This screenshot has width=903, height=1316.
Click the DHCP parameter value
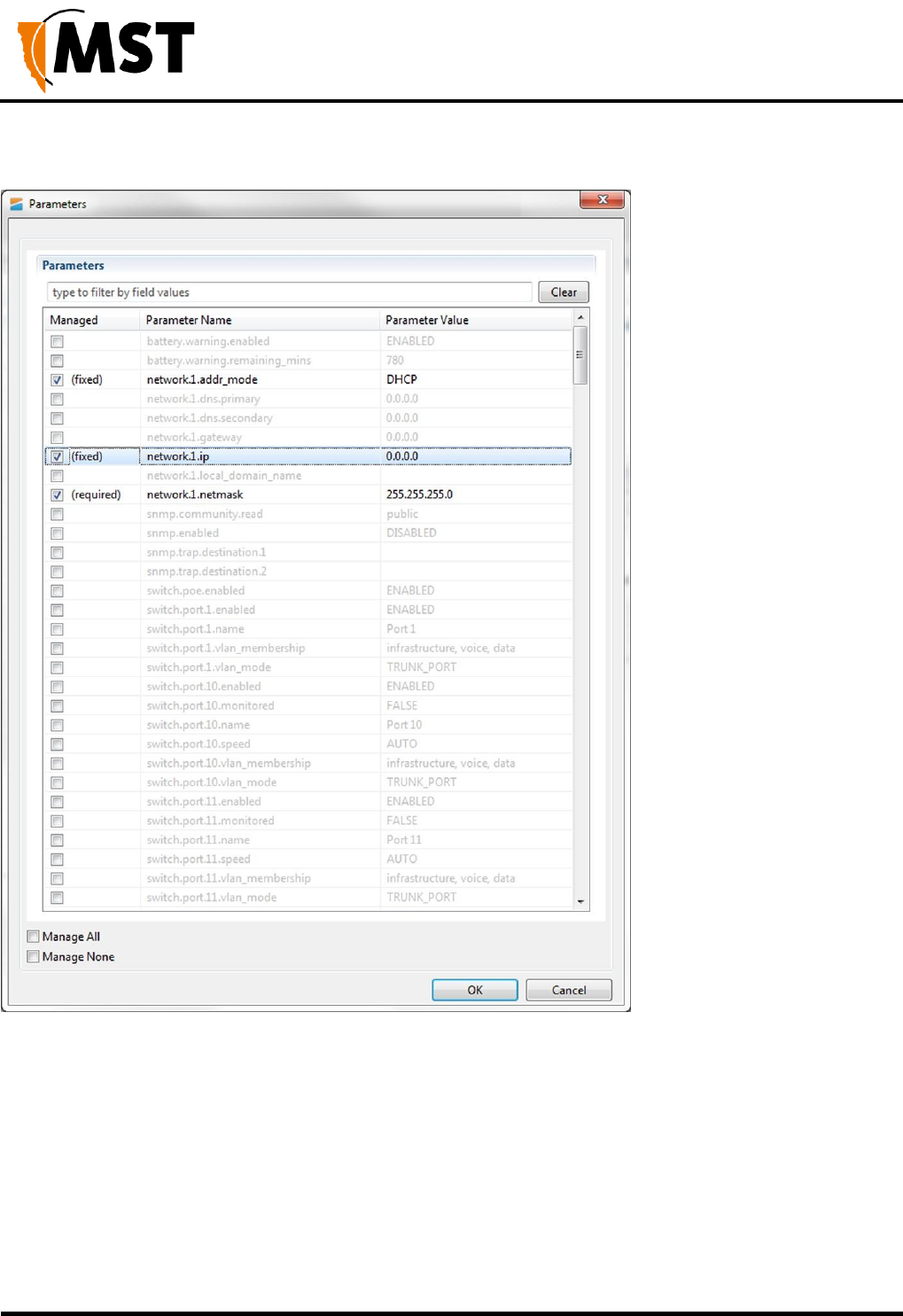[401, 379]
